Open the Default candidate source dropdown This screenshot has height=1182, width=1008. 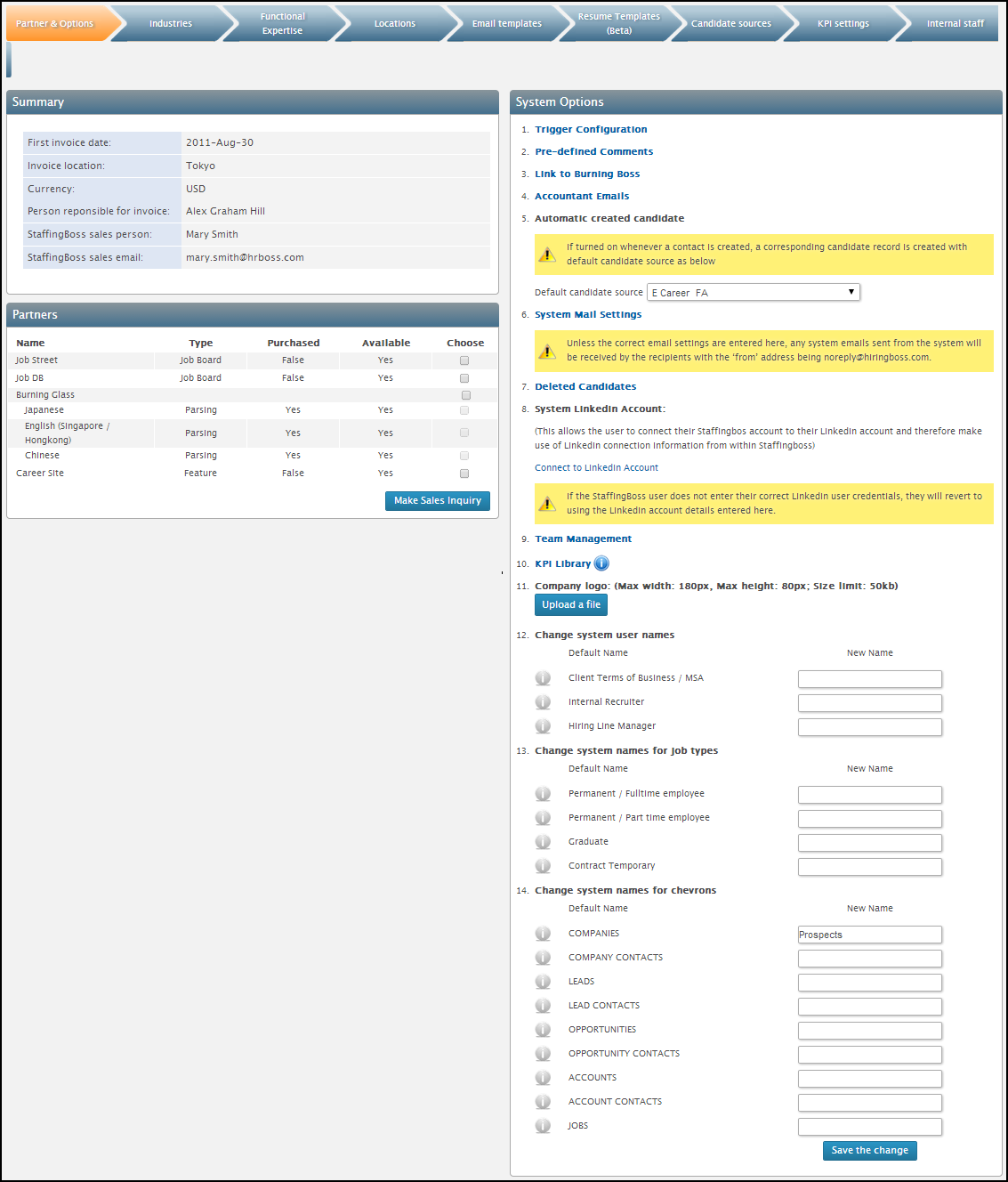tap(754, 292)
